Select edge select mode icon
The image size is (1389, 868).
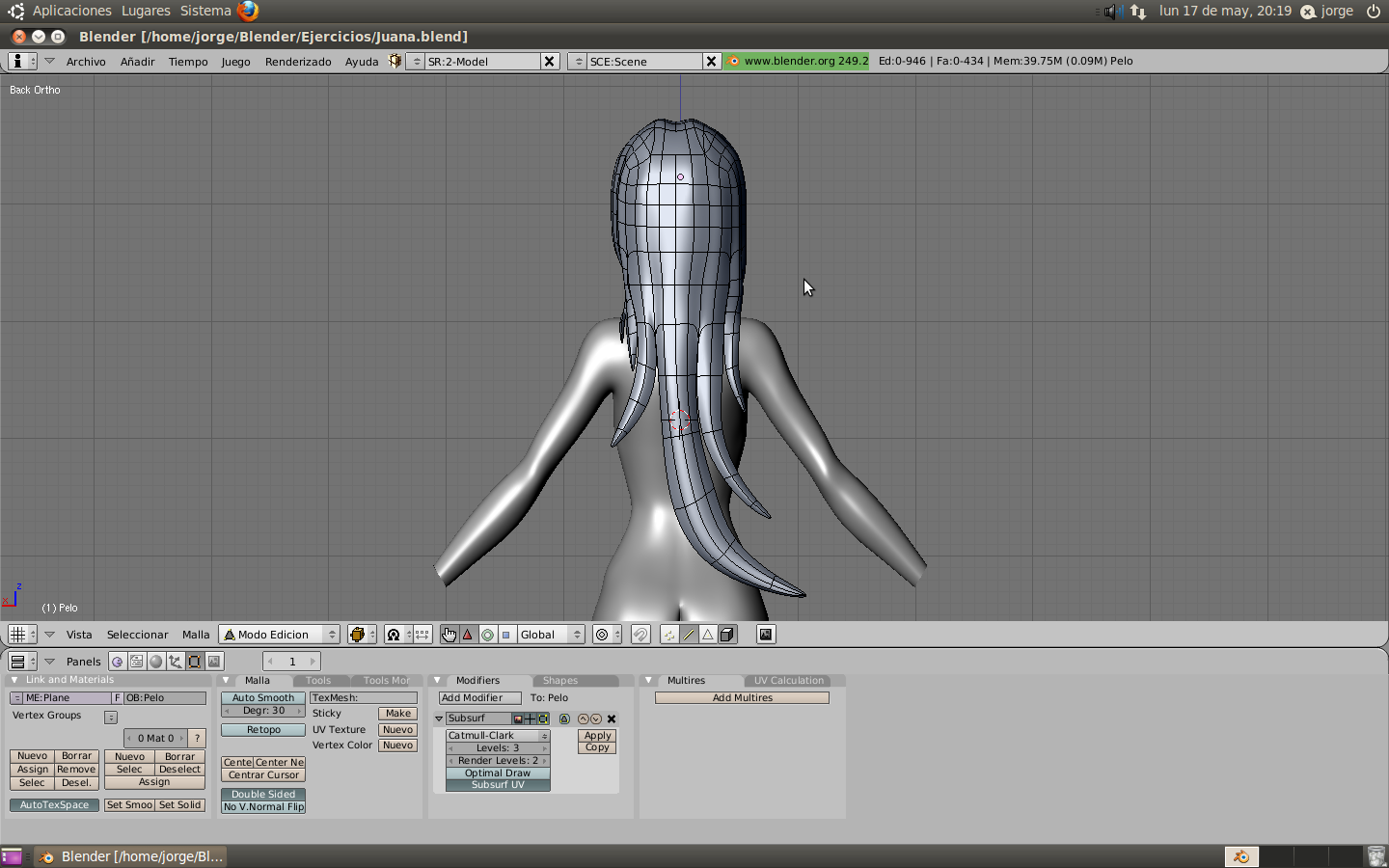[x=689, y=635]
